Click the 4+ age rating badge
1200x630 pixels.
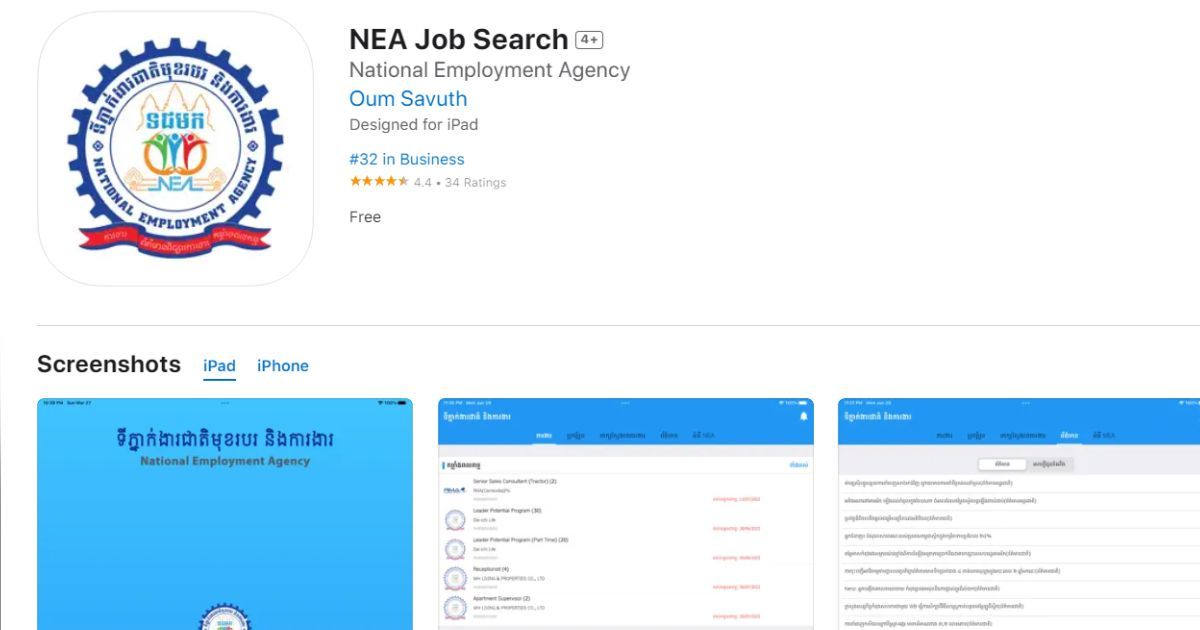pyautogui.click(x=589, y=40)
